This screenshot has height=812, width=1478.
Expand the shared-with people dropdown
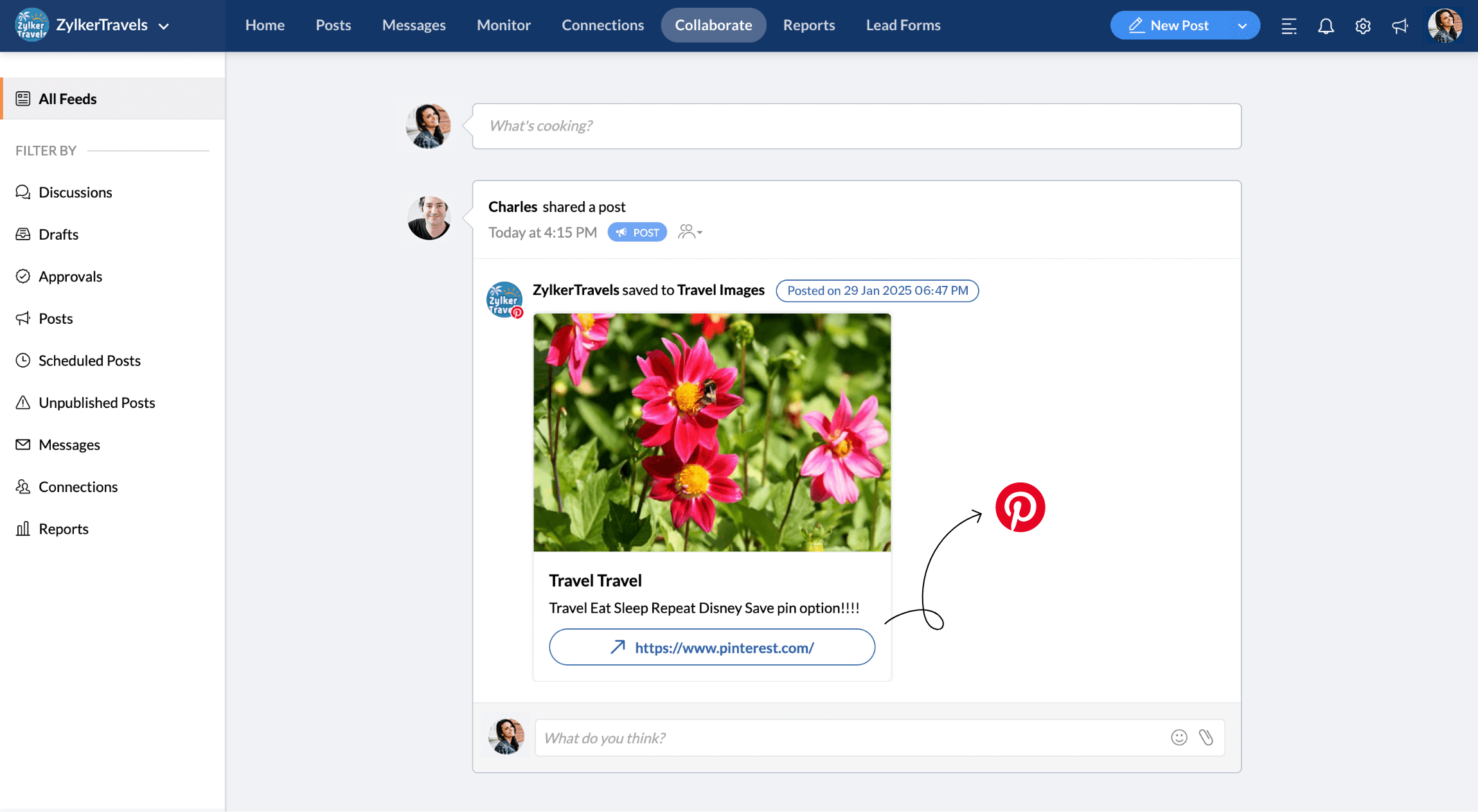tap(691, 232)
